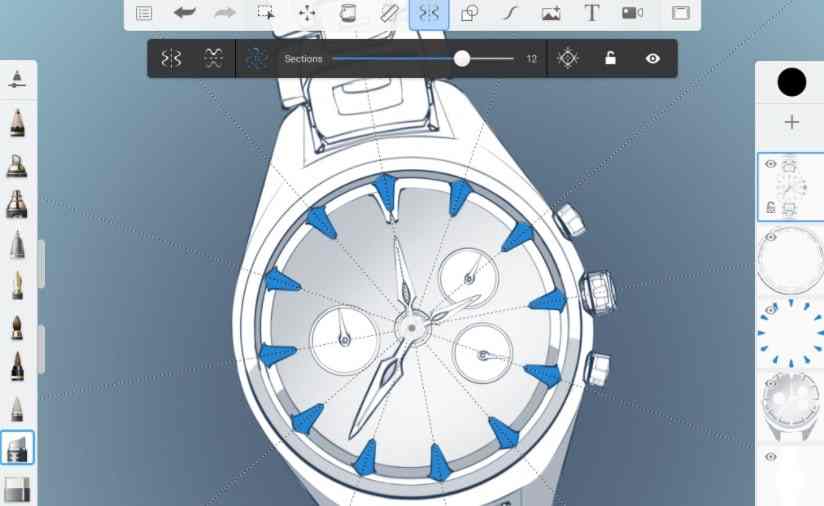Select the golden nib ink pen
The image size is (824, 506).
click(x=17, y=286)
